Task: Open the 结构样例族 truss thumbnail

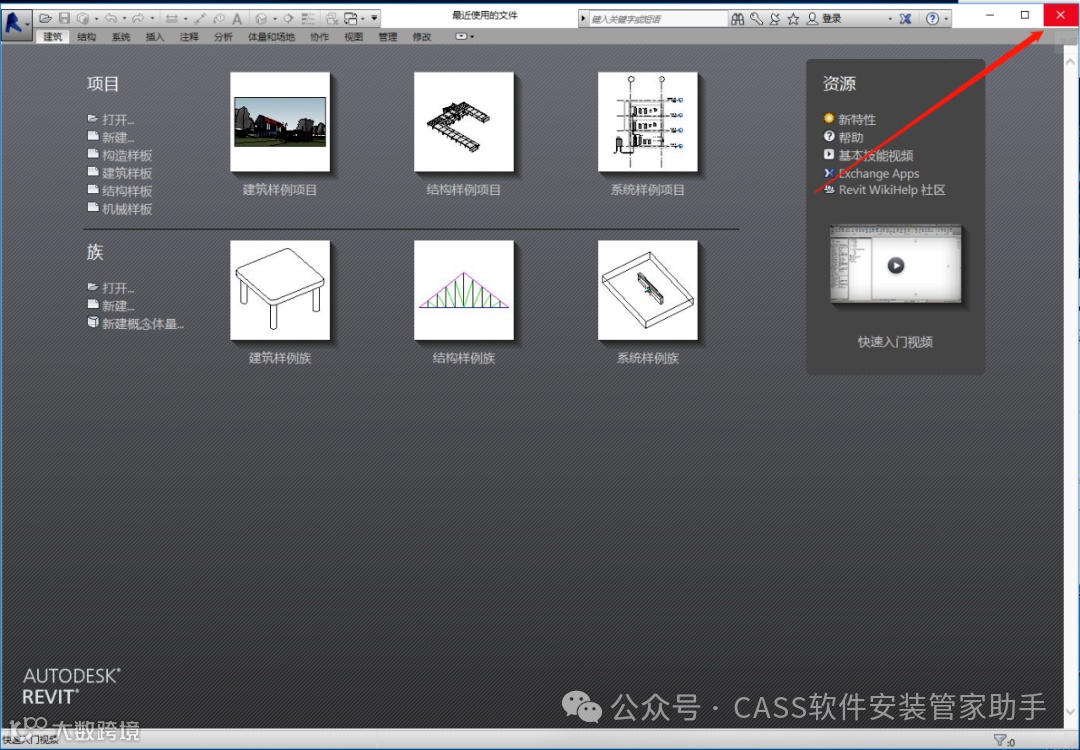Action: coord(464,290)
